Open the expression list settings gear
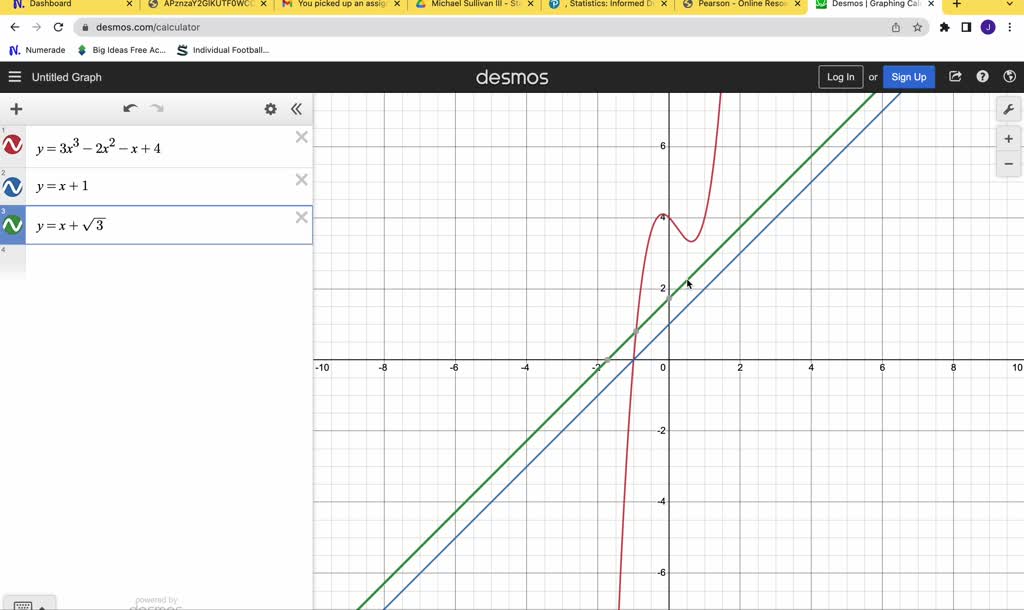 (x=270, y=109)
